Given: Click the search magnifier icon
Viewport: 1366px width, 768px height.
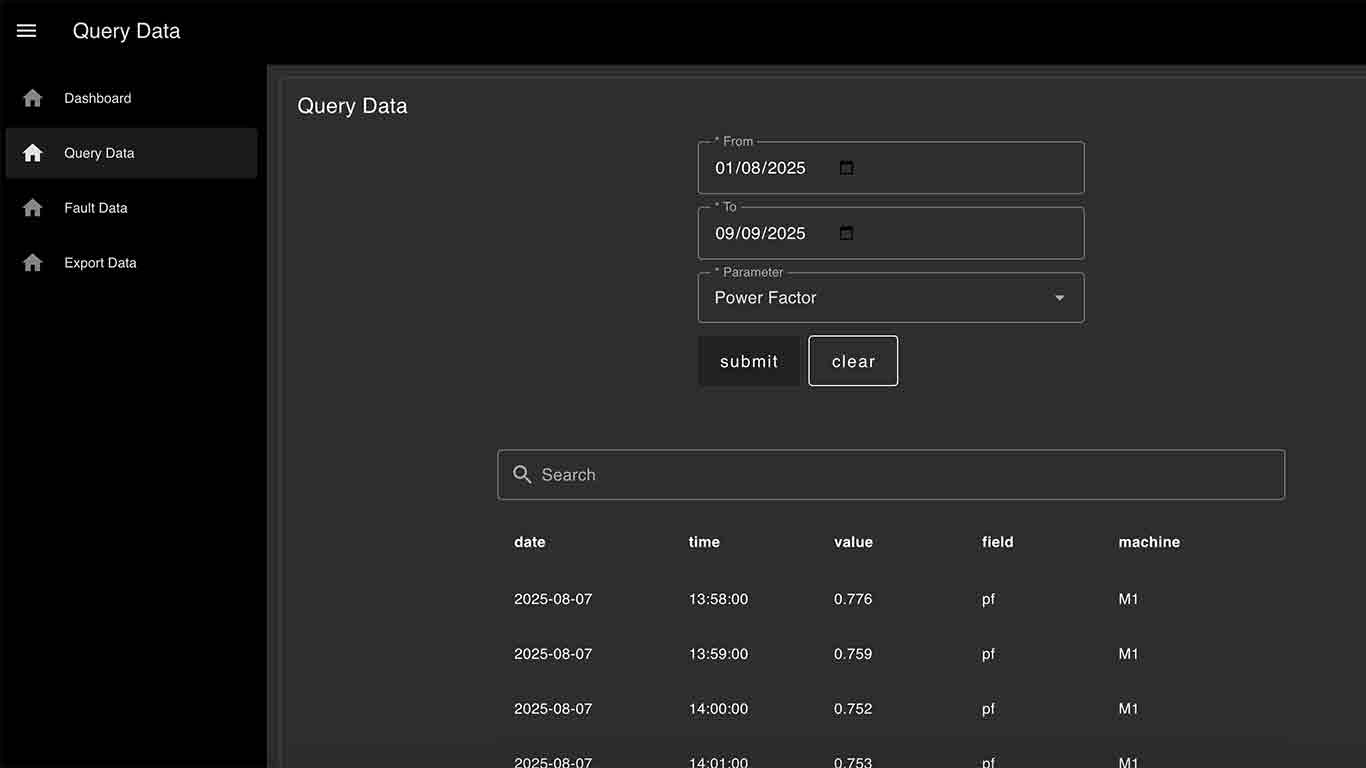Looking at the screenshot, I should tap(522, 475).
